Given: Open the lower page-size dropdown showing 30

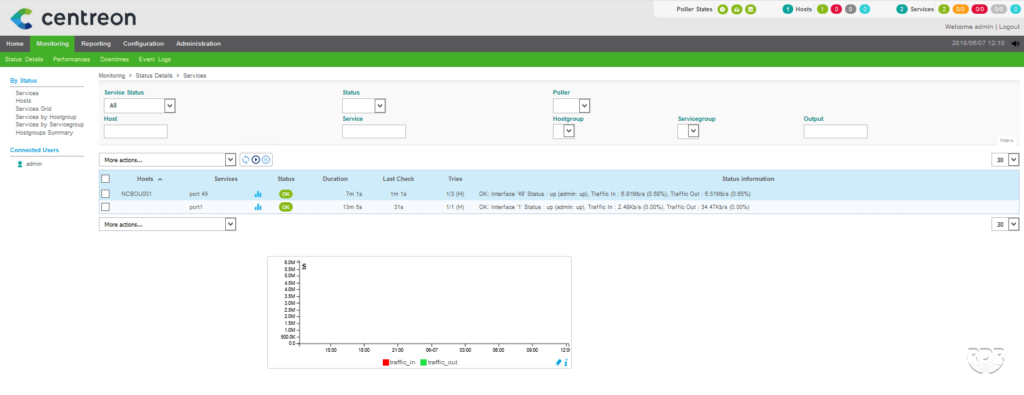Looking at the screenshot, I should [1005, 224].
